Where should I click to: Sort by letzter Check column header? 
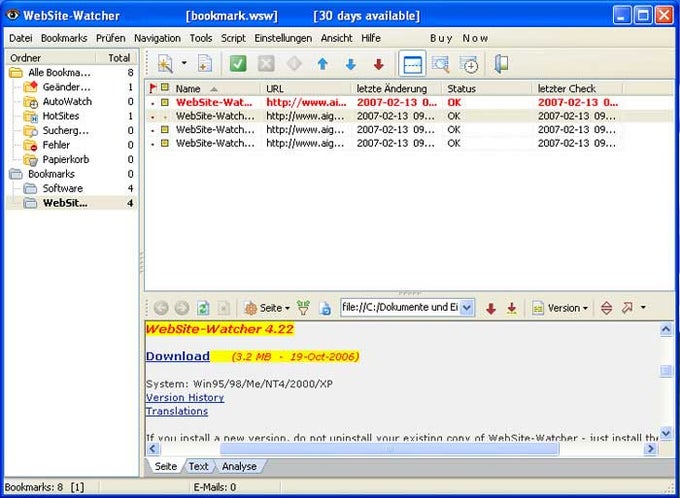[577, 88]
